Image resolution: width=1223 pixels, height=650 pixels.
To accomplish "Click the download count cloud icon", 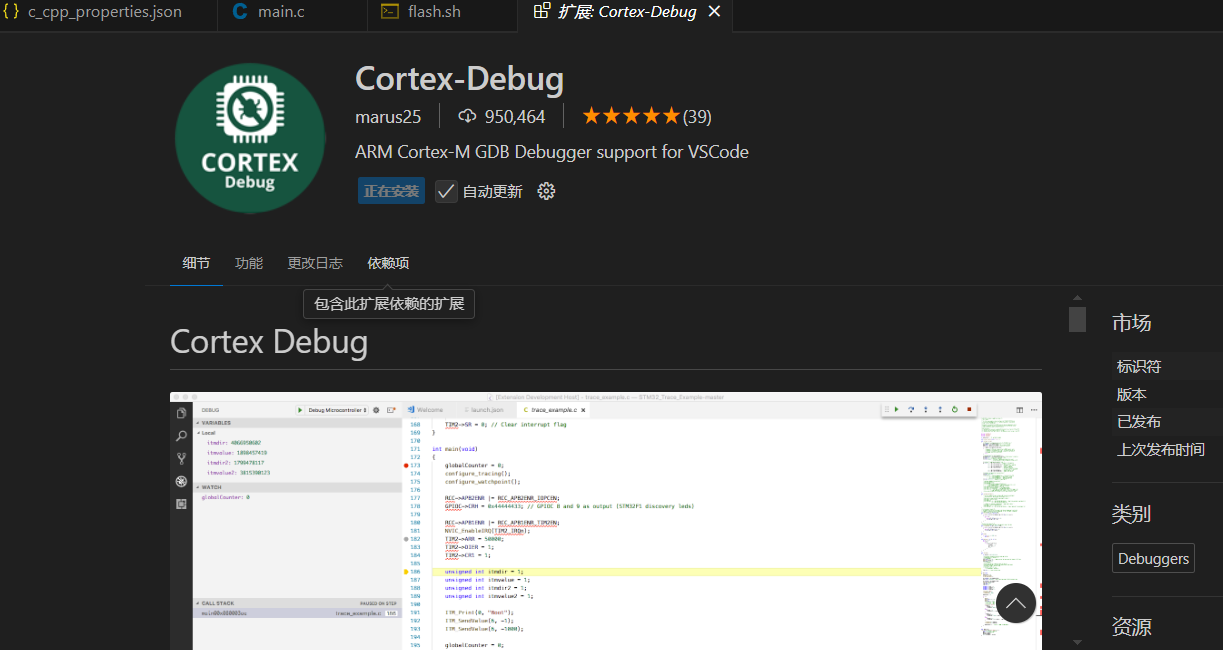I will (467, 116).
